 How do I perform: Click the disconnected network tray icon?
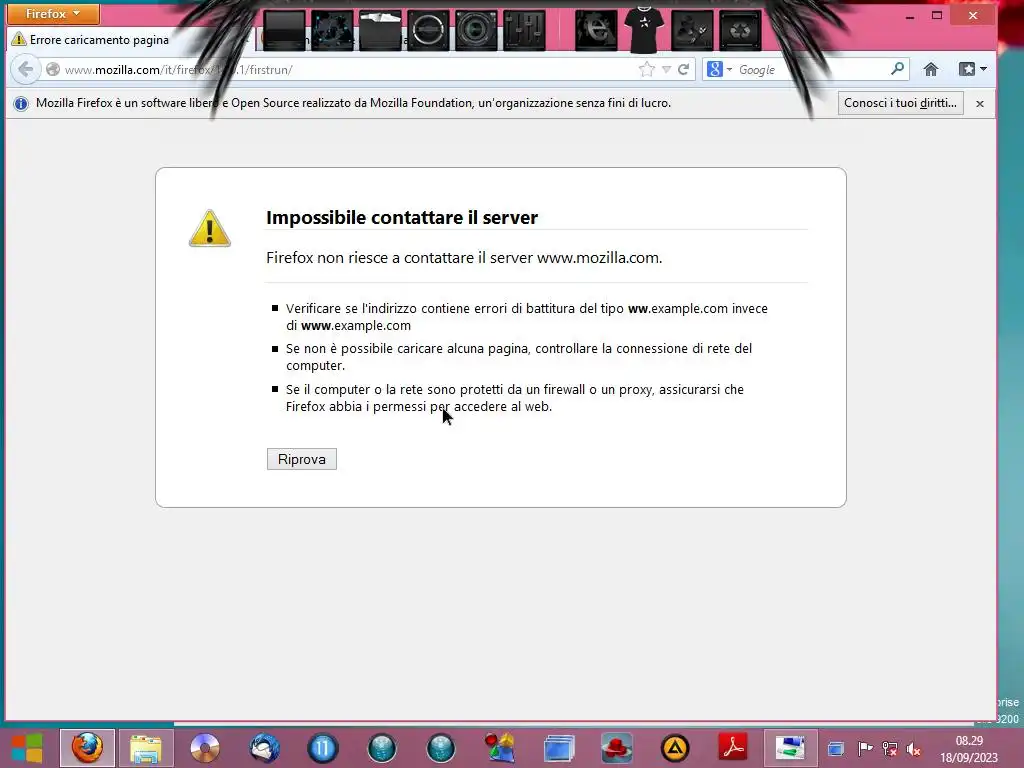(x=889, y=748)
